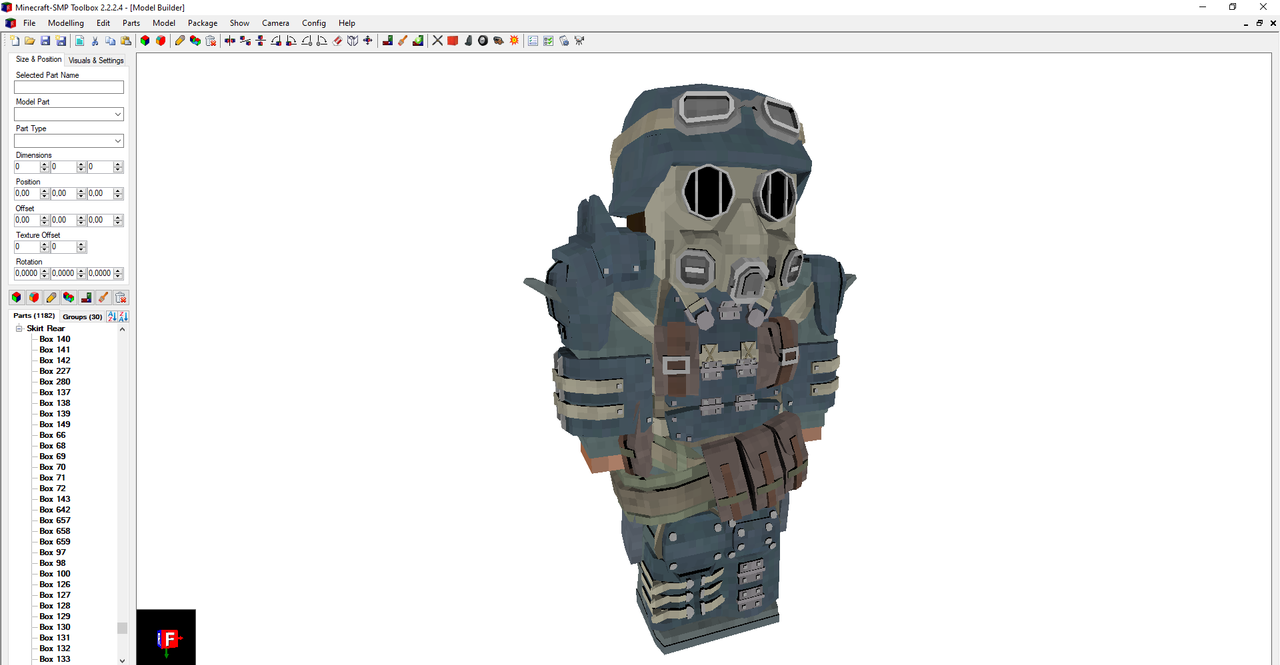Select Box 642 in the parts tree
The width and height of the screenshot is (1280, 665).
(54, 510)
